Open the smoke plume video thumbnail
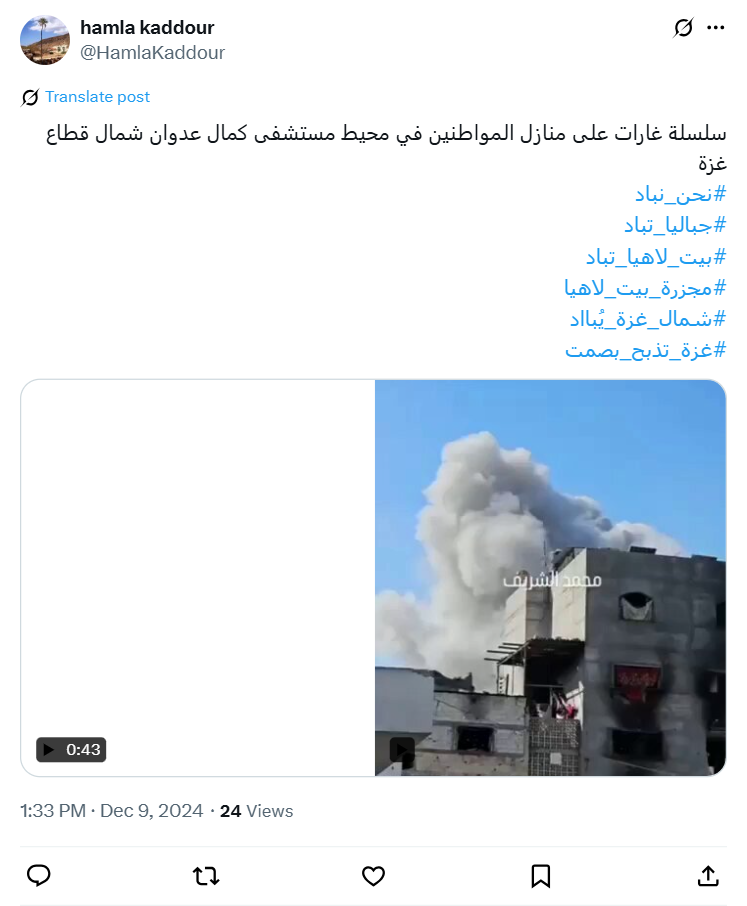This screenshot has height=906, width=747. tap(550, 578)
